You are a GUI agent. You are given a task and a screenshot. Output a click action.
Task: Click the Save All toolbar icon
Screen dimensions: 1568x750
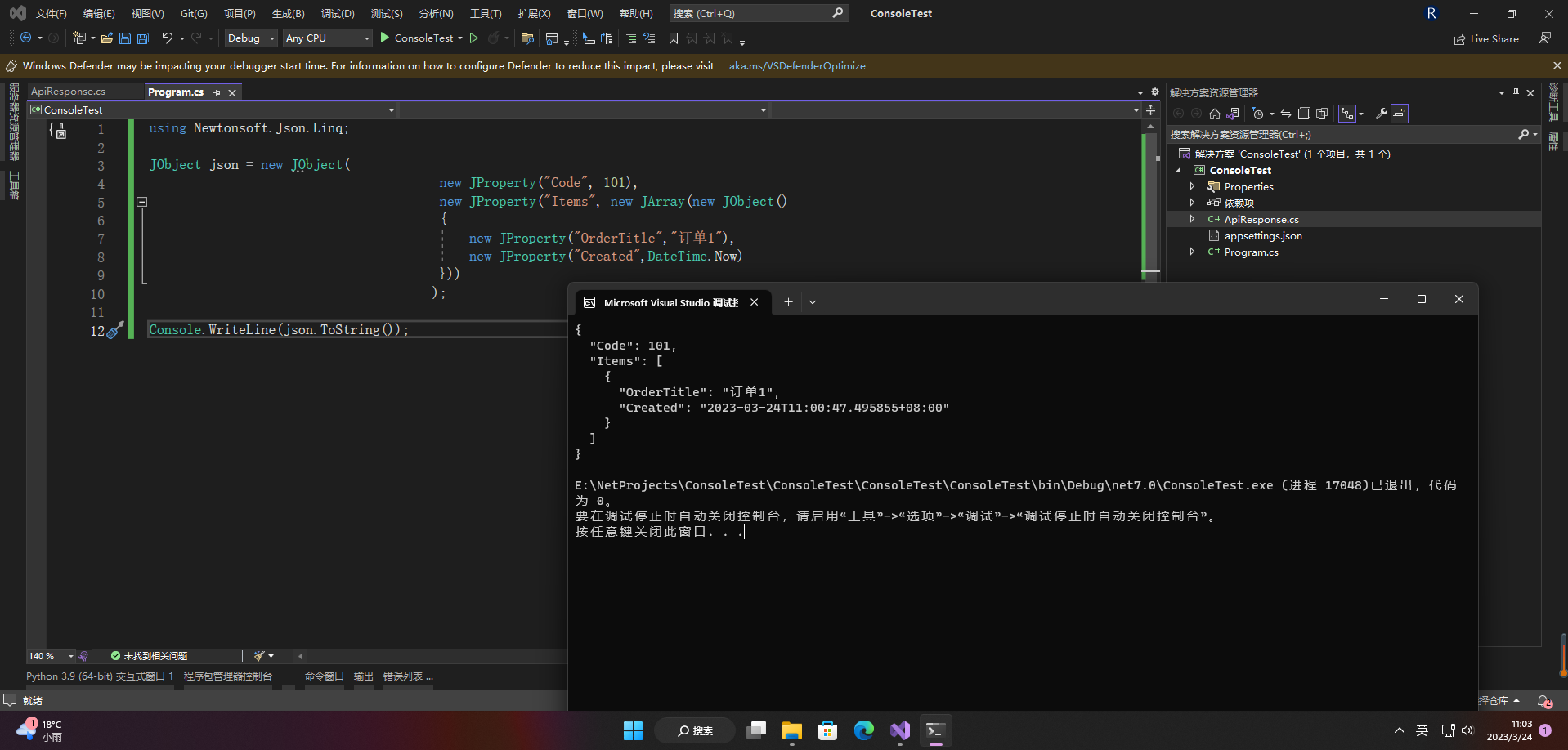click(143, 38)
